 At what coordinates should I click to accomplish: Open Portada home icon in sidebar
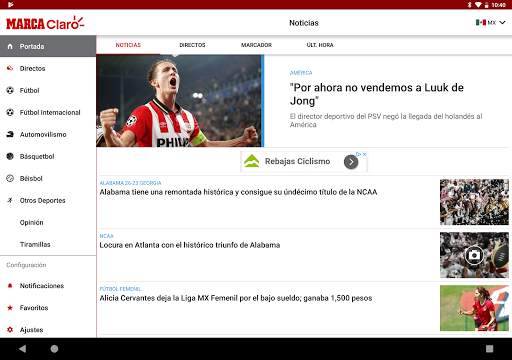(x=10, y=46)
